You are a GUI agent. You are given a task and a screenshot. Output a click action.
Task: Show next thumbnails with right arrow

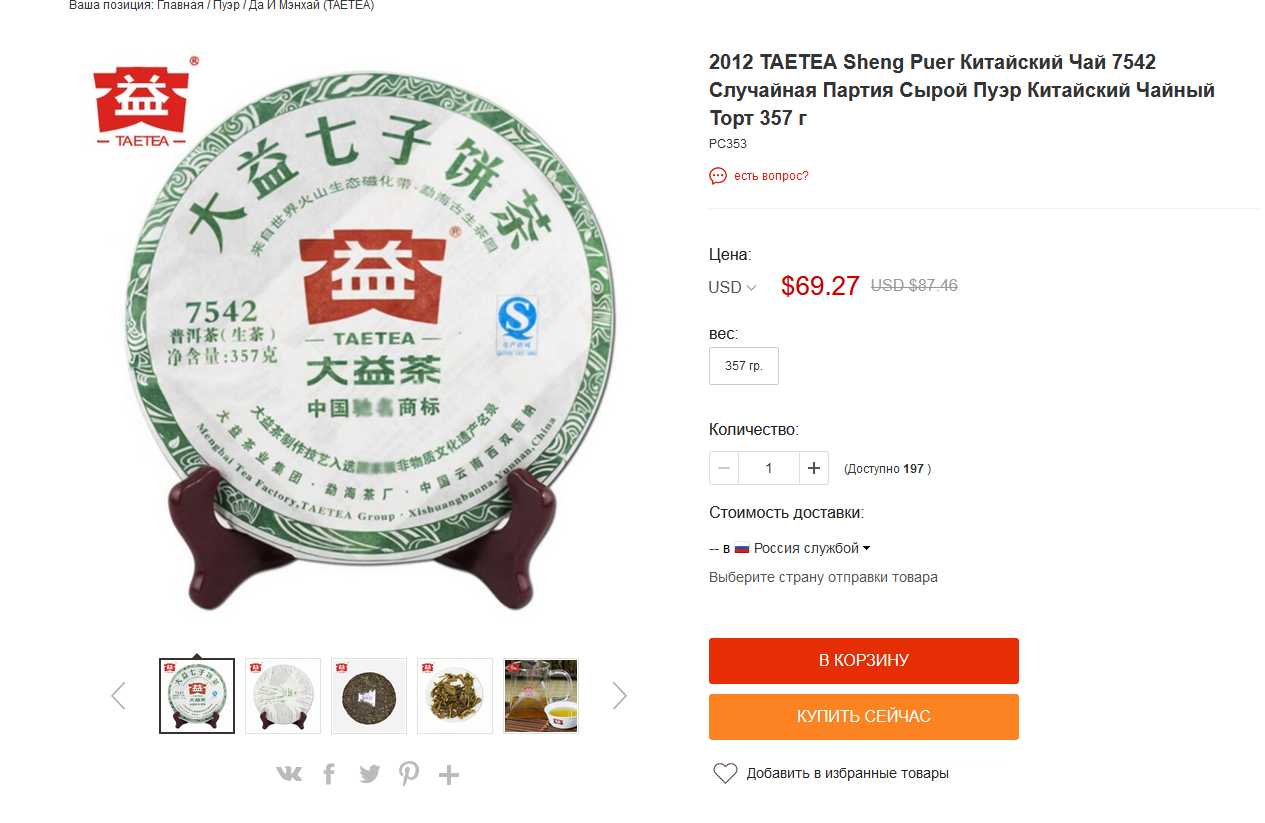(620, 696)
